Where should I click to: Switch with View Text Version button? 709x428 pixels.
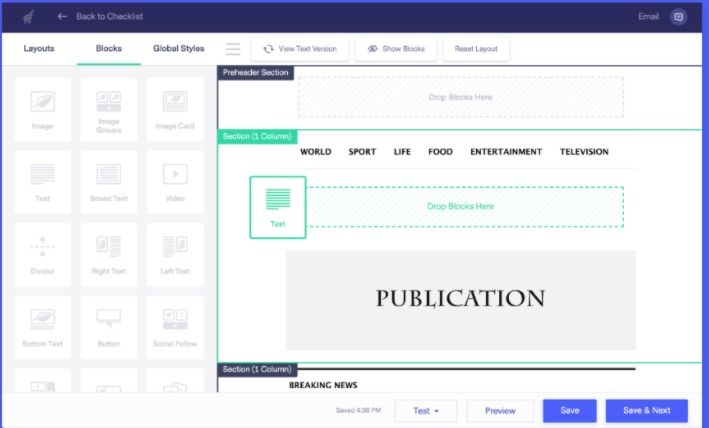pos(300,49)
